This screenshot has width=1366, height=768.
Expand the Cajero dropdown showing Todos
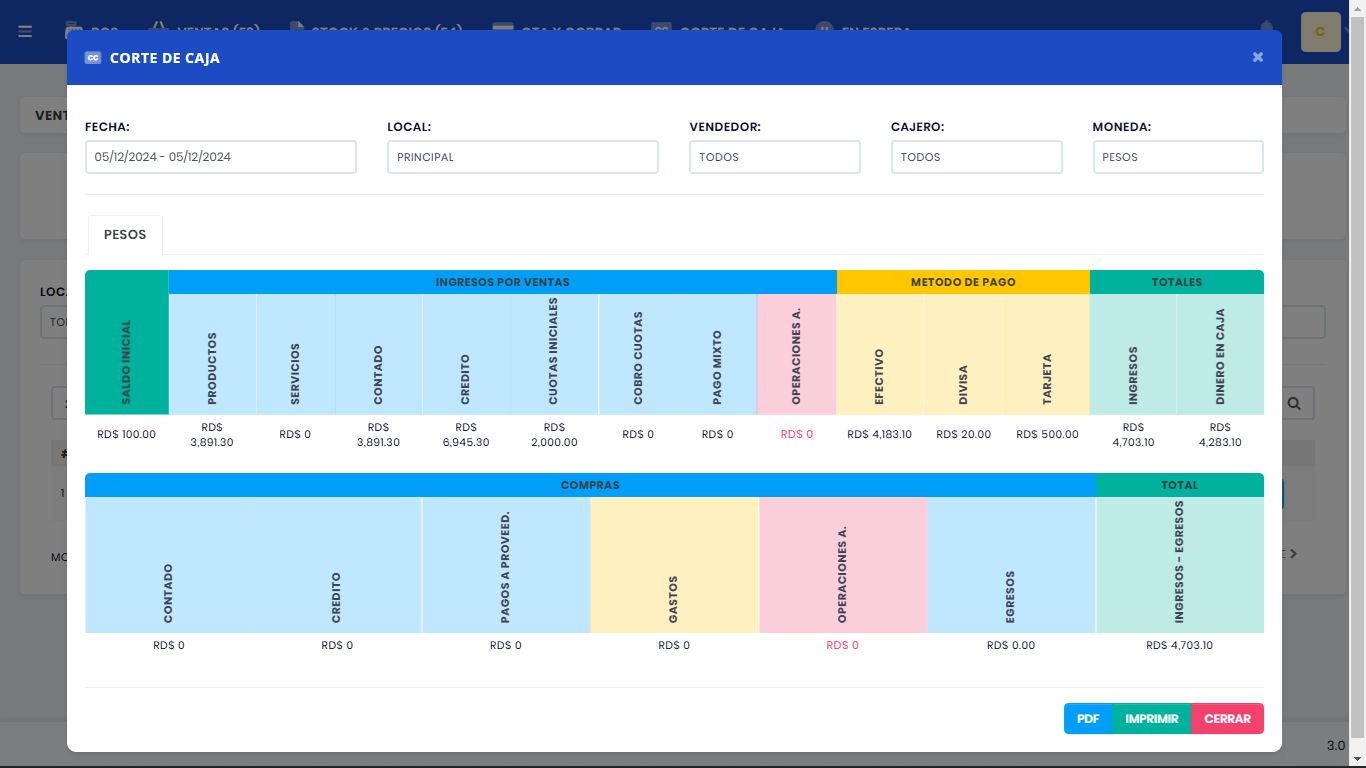pyautogui.click(x=977, y=157)
